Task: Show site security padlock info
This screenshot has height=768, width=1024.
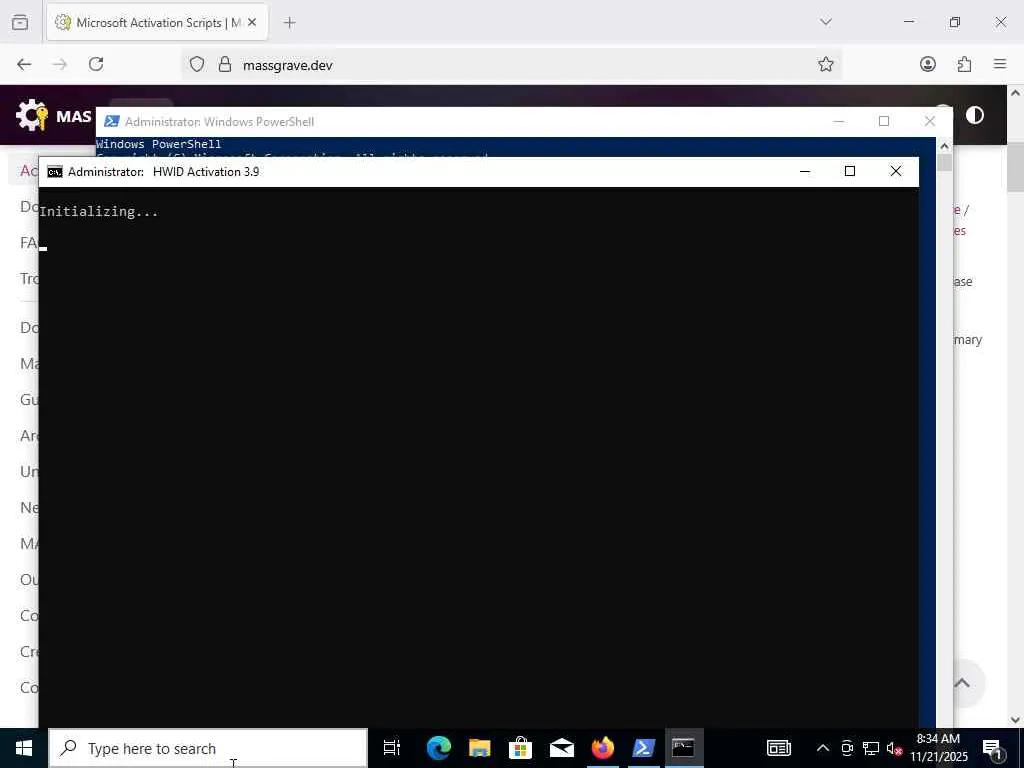Action: point(225,65)
